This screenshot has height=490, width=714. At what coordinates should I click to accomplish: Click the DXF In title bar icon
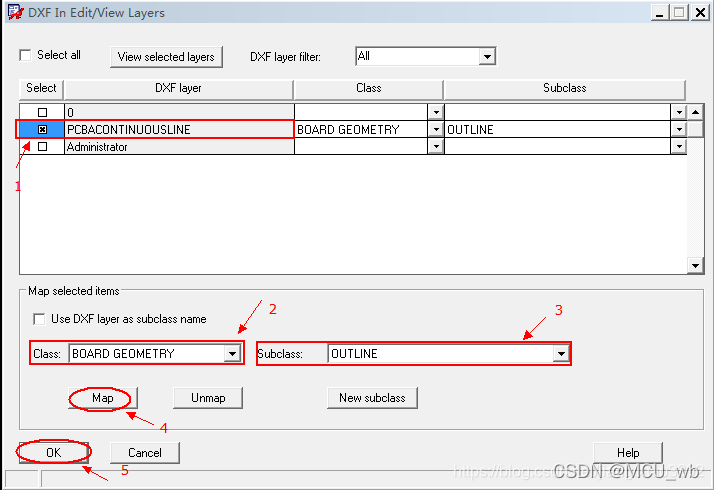15,12
